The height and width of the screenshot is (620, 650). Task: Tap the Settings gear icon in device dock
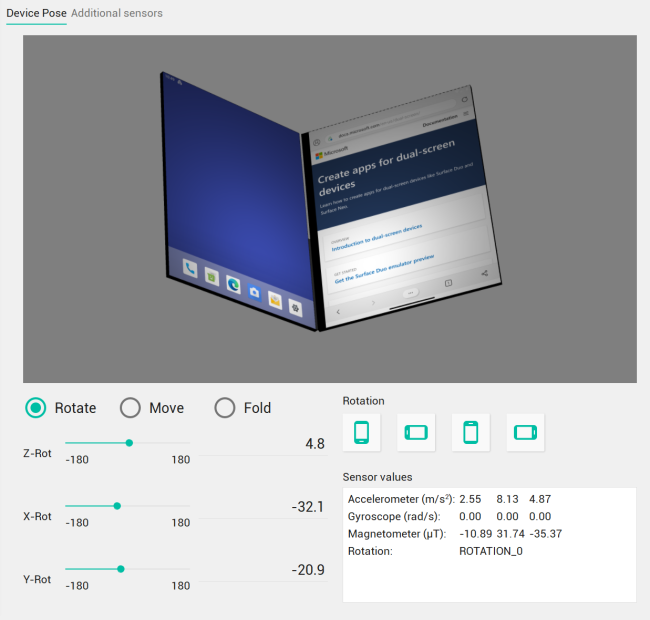(295, 308)
